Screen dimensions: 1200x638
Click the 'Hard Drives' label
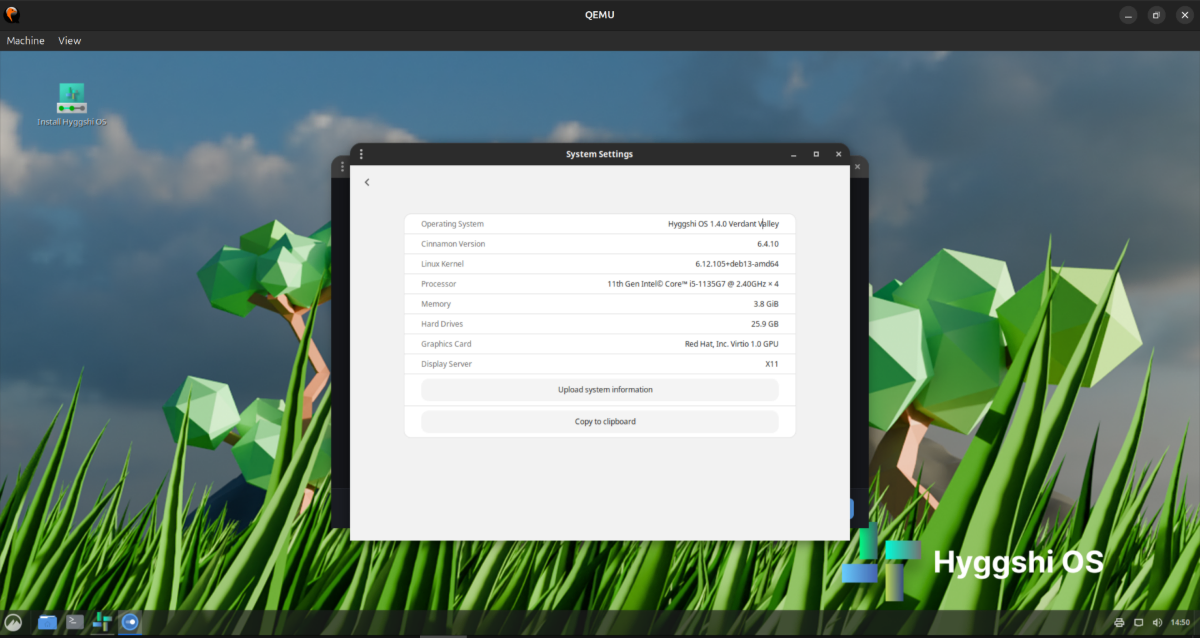click(x=442, y=324)
